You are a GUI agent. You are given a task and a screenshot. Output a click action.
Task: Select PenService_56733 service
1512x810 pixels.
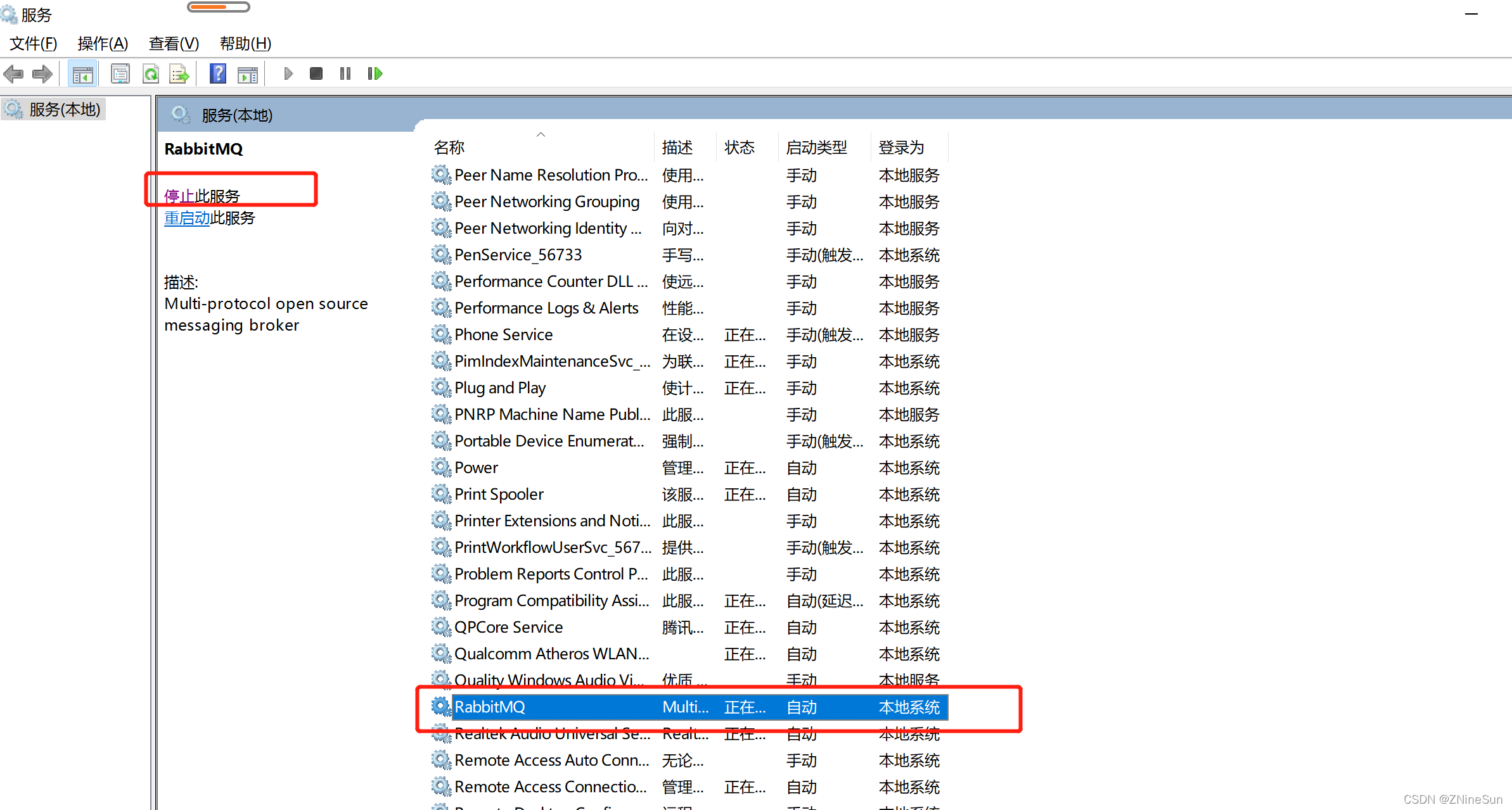tap(689, 255)
